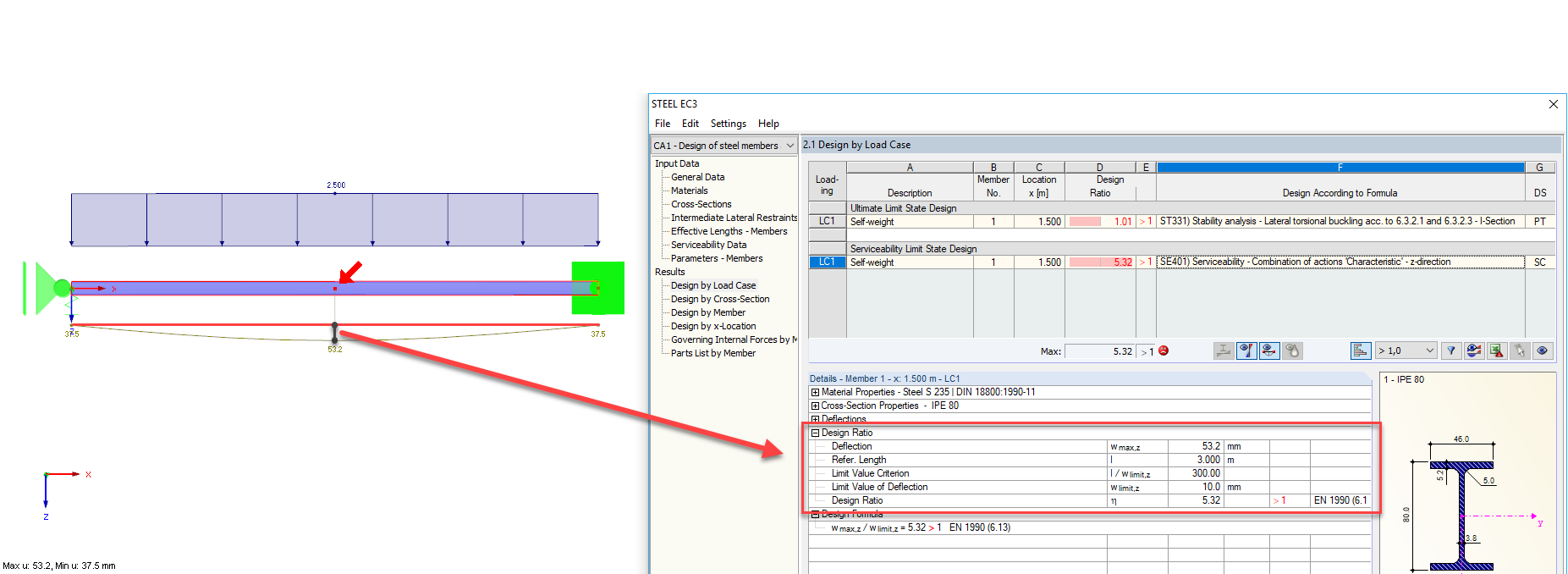The height and width of the screenshot is (574, 1568).
Task: Select Parameters - Members tree item
Action: click(x=716, y=258)
